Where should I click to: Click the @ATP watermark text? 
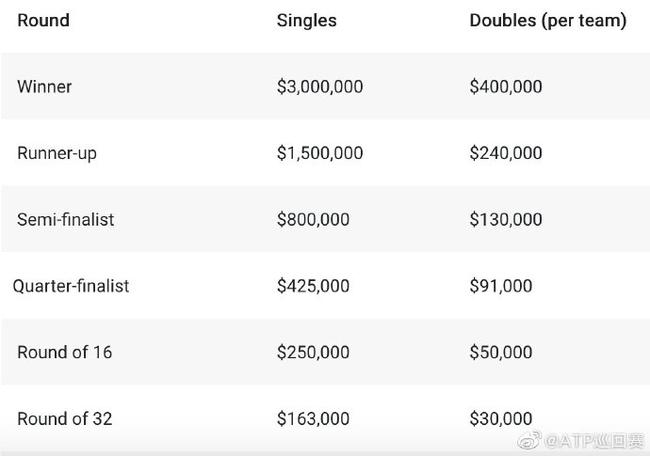[x=594, y=441]
